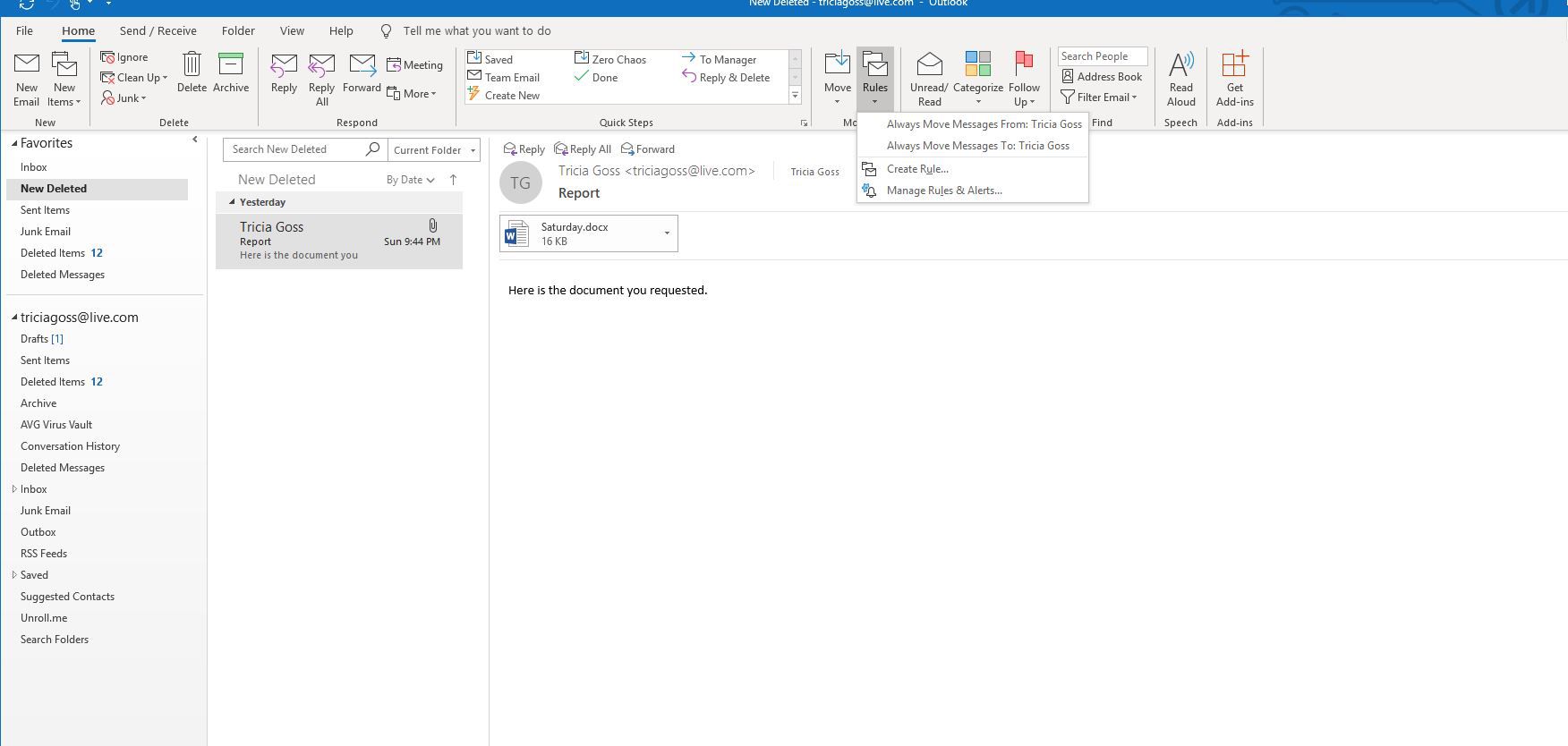Select the Team Email quick step
Image resolution: width=1568 pixels, height=746 pixels.
coord(504,78)
